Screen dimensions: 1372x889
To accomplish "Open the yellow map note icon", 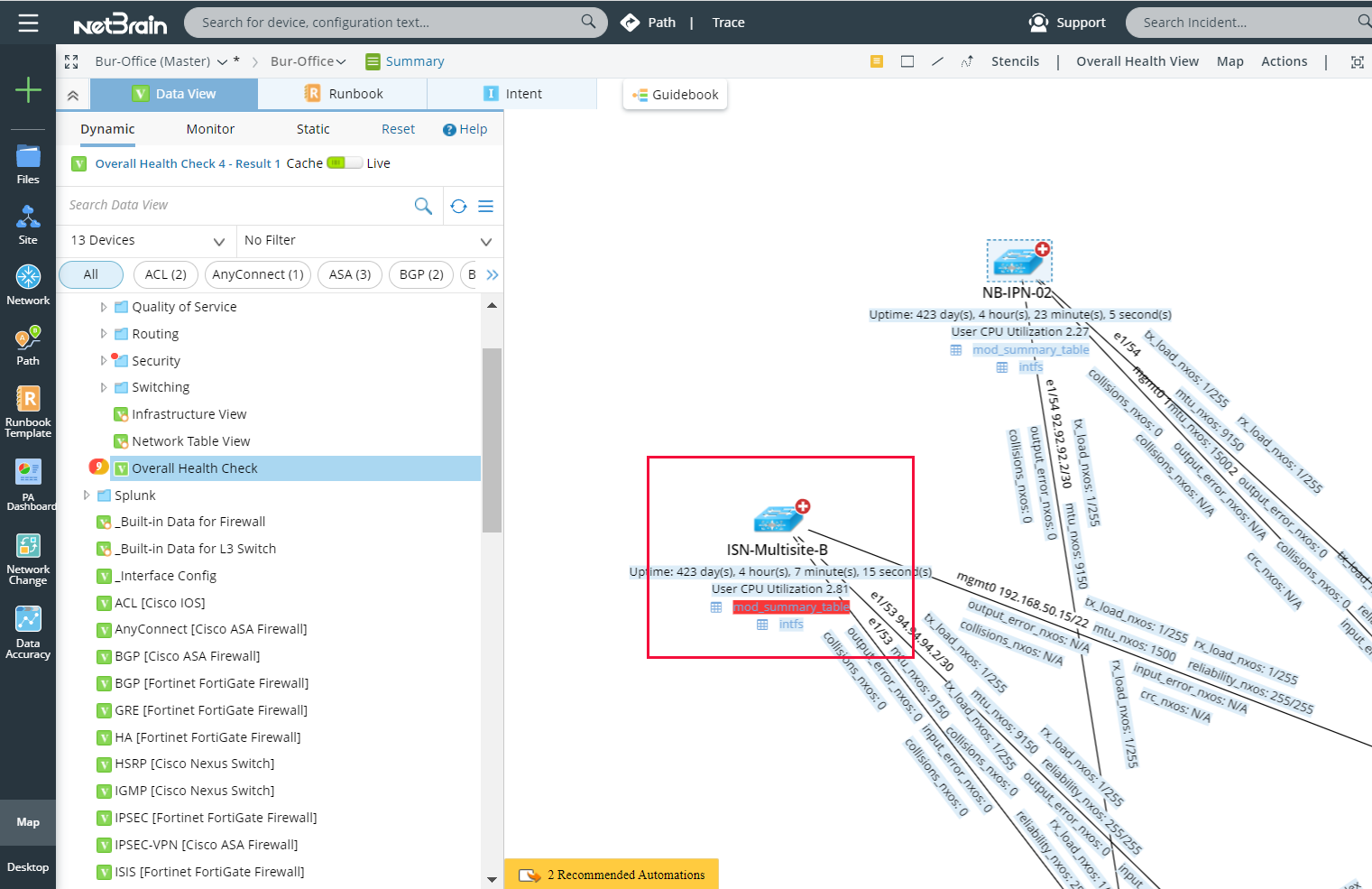I will [876, 60].
